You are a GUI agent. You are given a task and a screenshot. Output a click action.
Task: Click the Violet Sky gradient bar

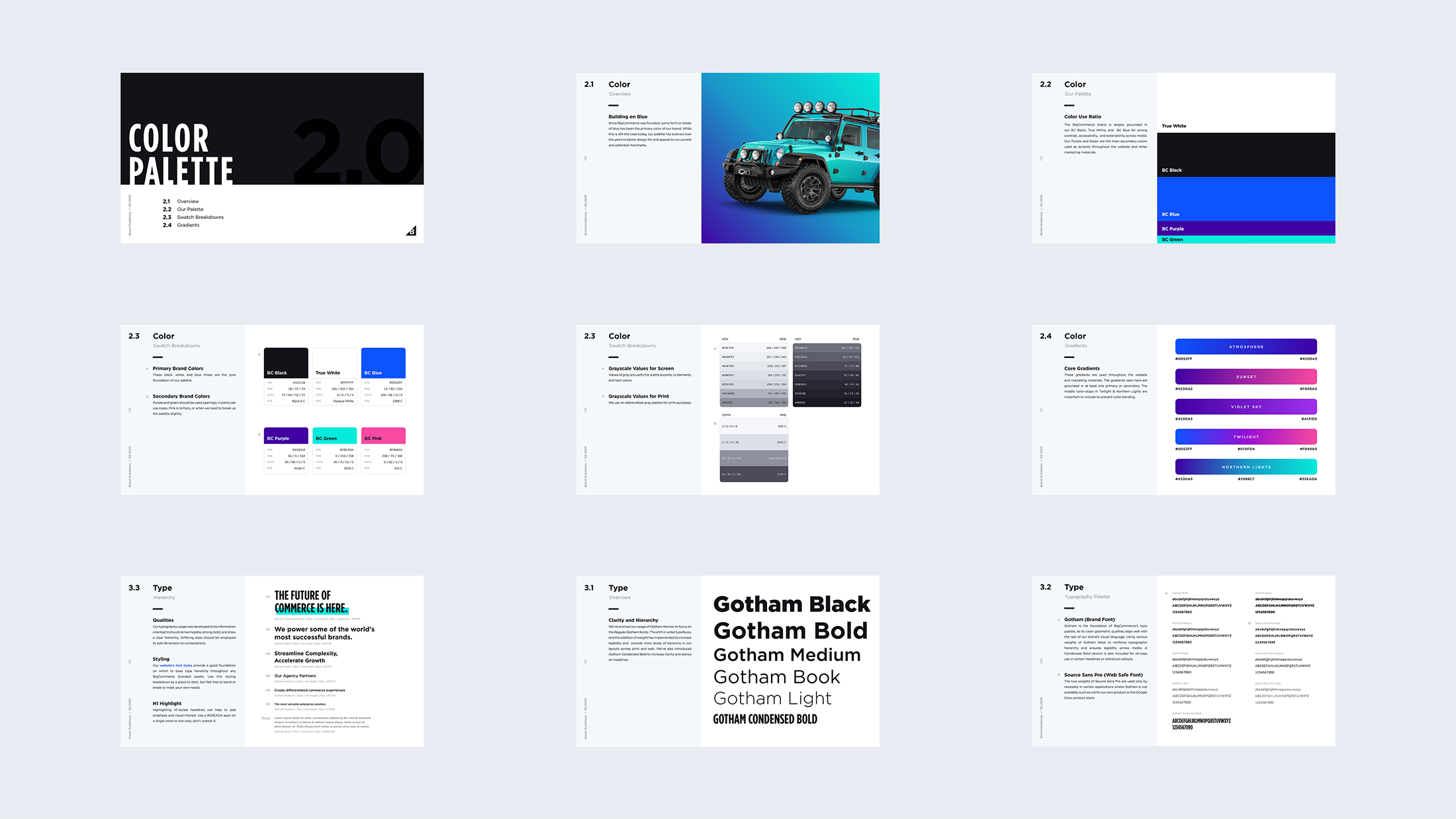point(1246,407)
